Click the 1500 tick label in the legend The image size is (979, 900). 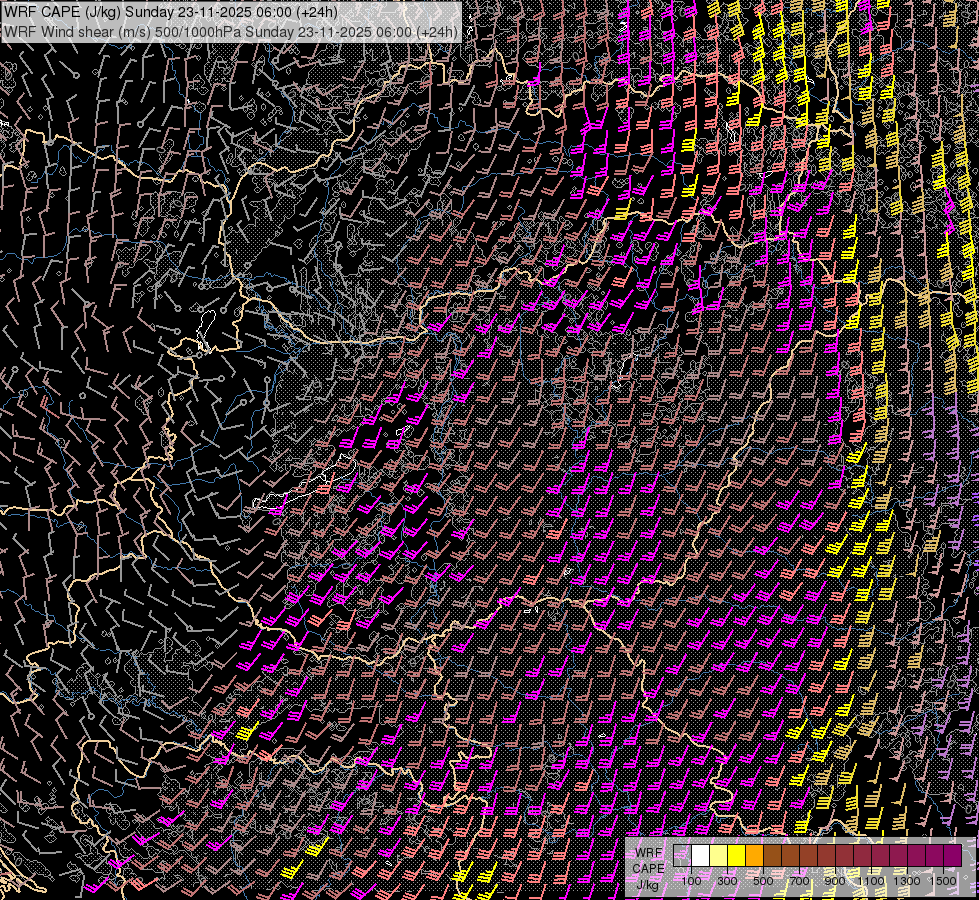pos(943,881)
